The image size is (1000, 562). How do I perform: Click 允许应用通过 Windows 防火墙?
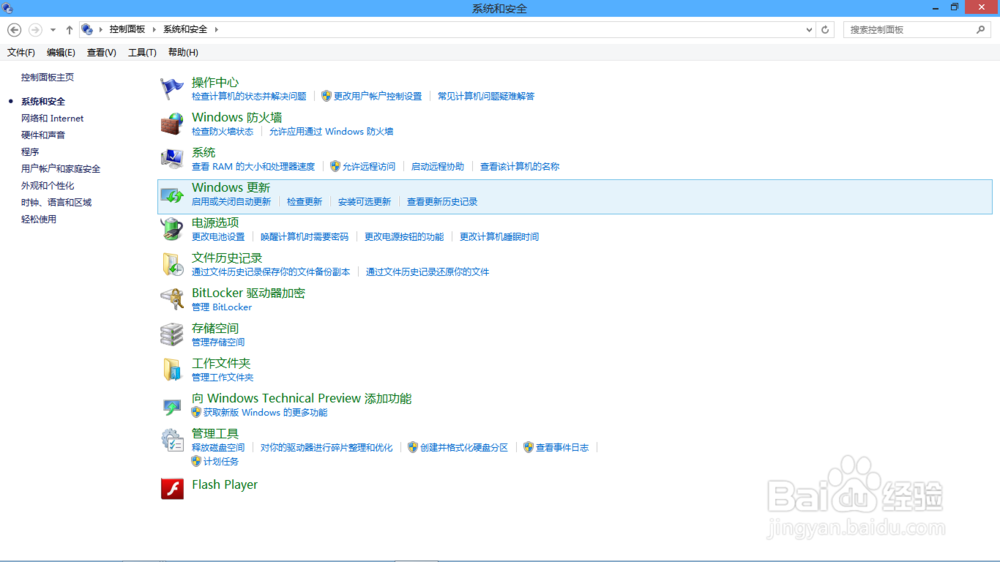click(331, 131)
